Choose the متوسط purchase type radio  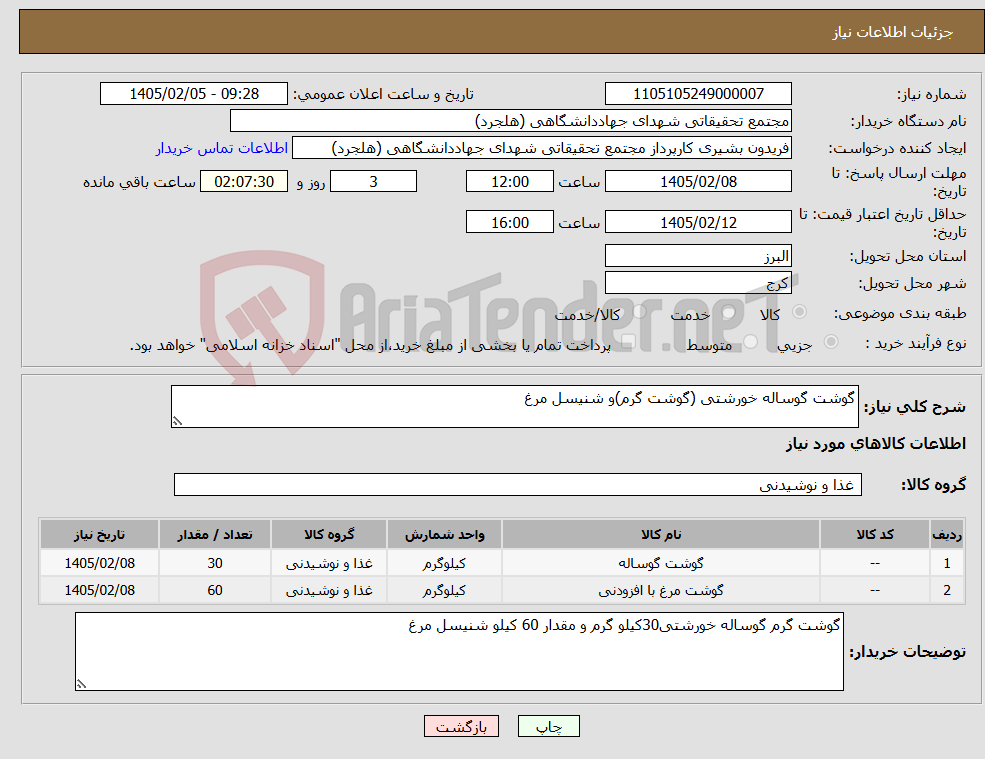point(751,342)
